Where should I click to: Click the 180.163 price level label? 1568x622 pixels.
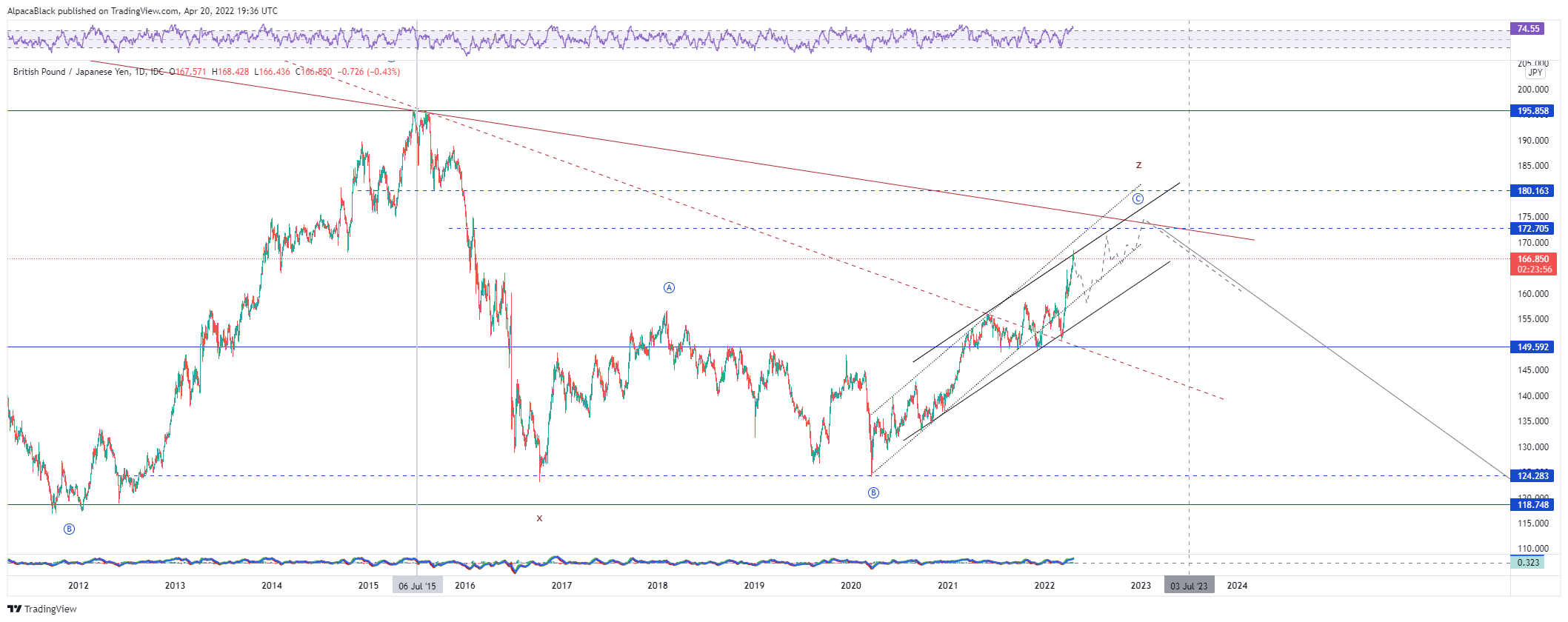(x=1532, y=191)
